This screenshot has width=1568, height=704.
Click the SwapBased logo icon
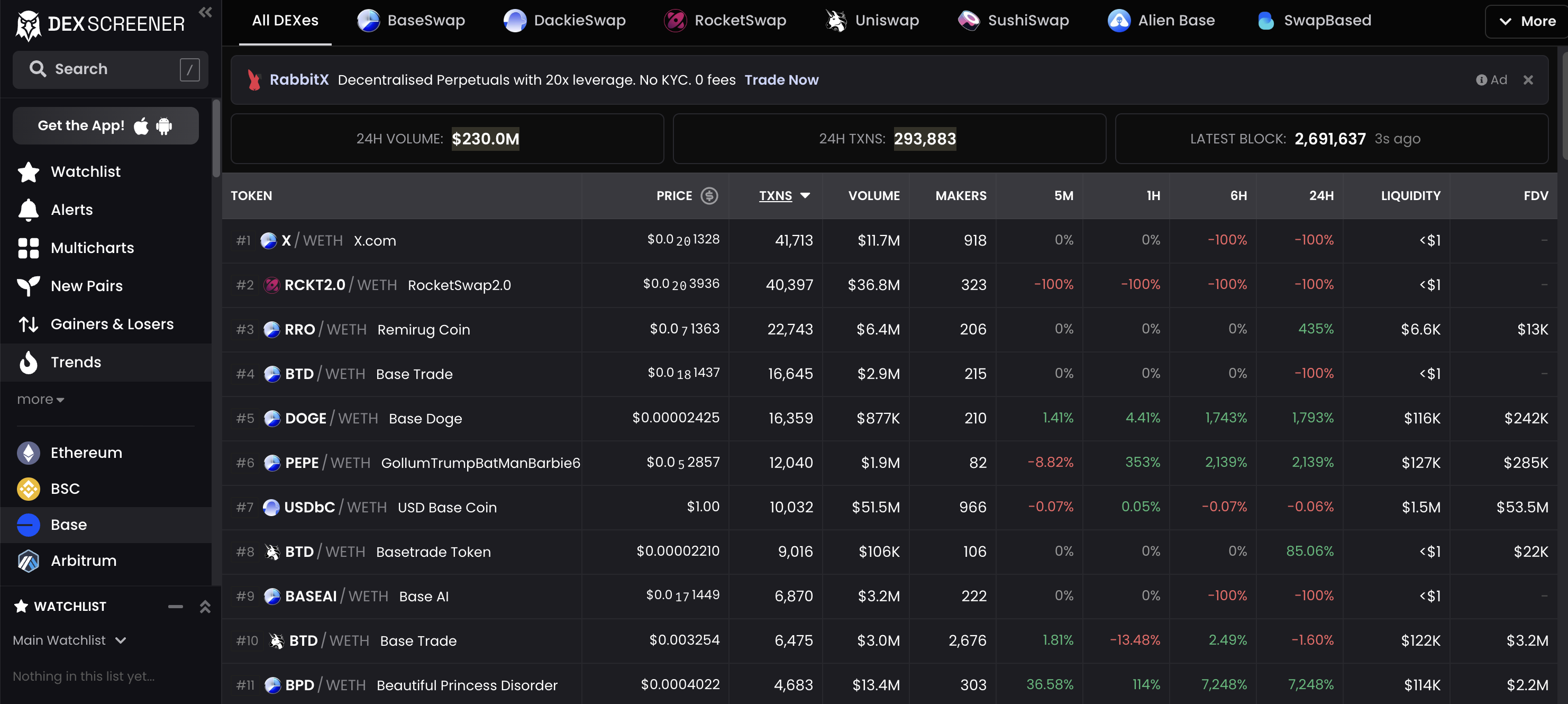pyautogui.click(x=1265, y=21)
